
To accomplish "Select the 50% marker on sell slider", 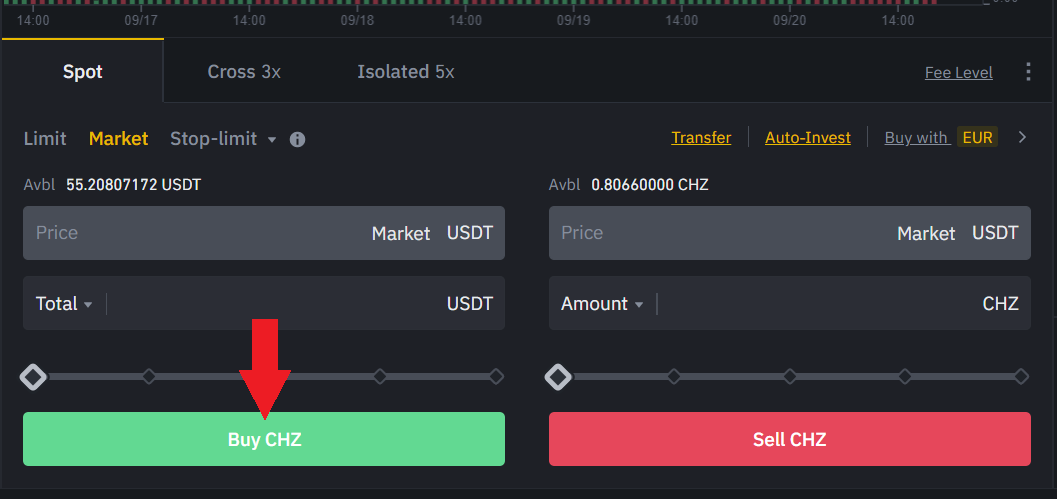I will tap(790, 377).
